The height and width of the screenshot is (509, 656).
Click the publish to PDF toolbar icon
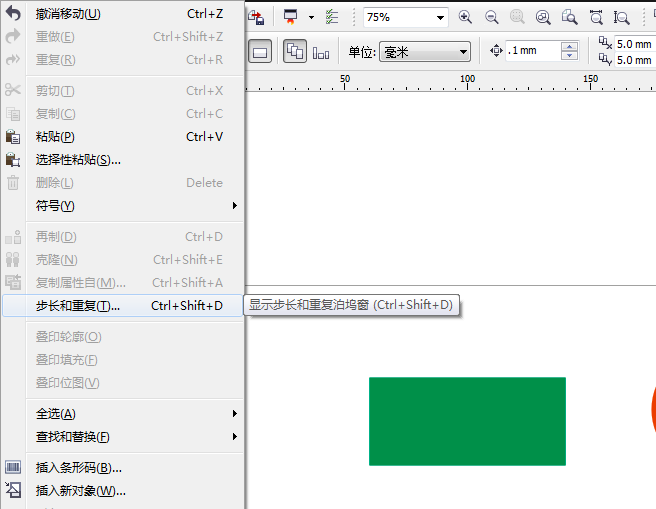click(x=256, y=18)
